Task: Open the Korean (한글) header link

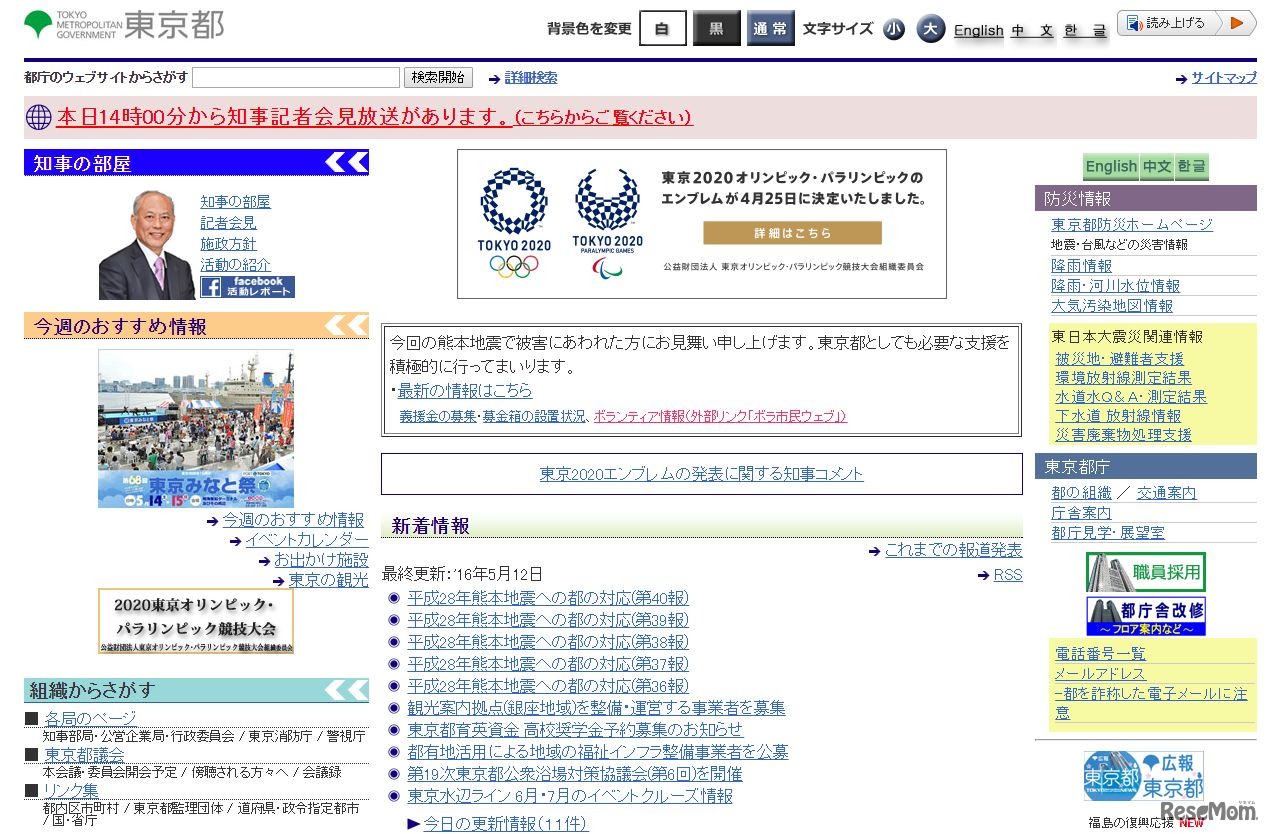Action: pos(1085,30)
